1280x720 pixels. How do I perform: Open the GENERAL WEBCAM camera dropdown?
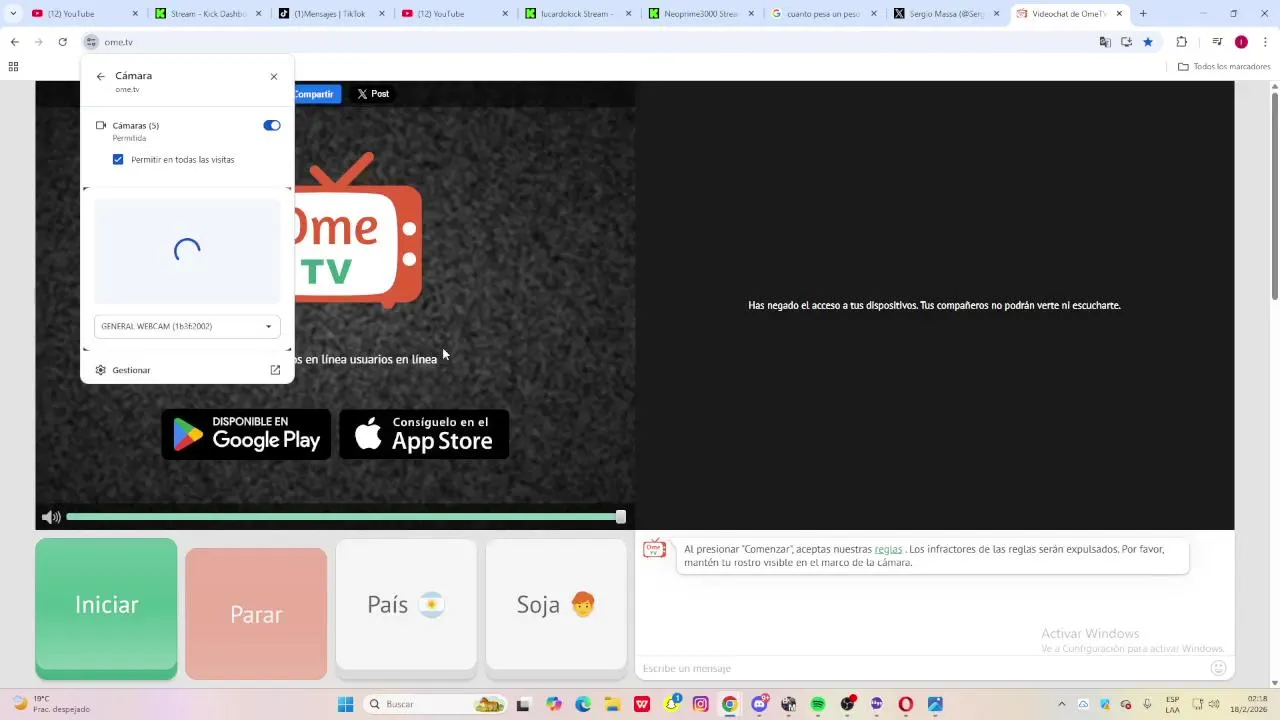click(x=187, y=326)
